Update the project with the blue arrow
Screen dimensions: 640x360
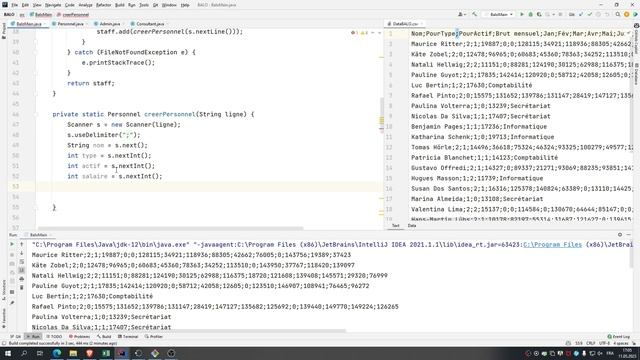581,14
